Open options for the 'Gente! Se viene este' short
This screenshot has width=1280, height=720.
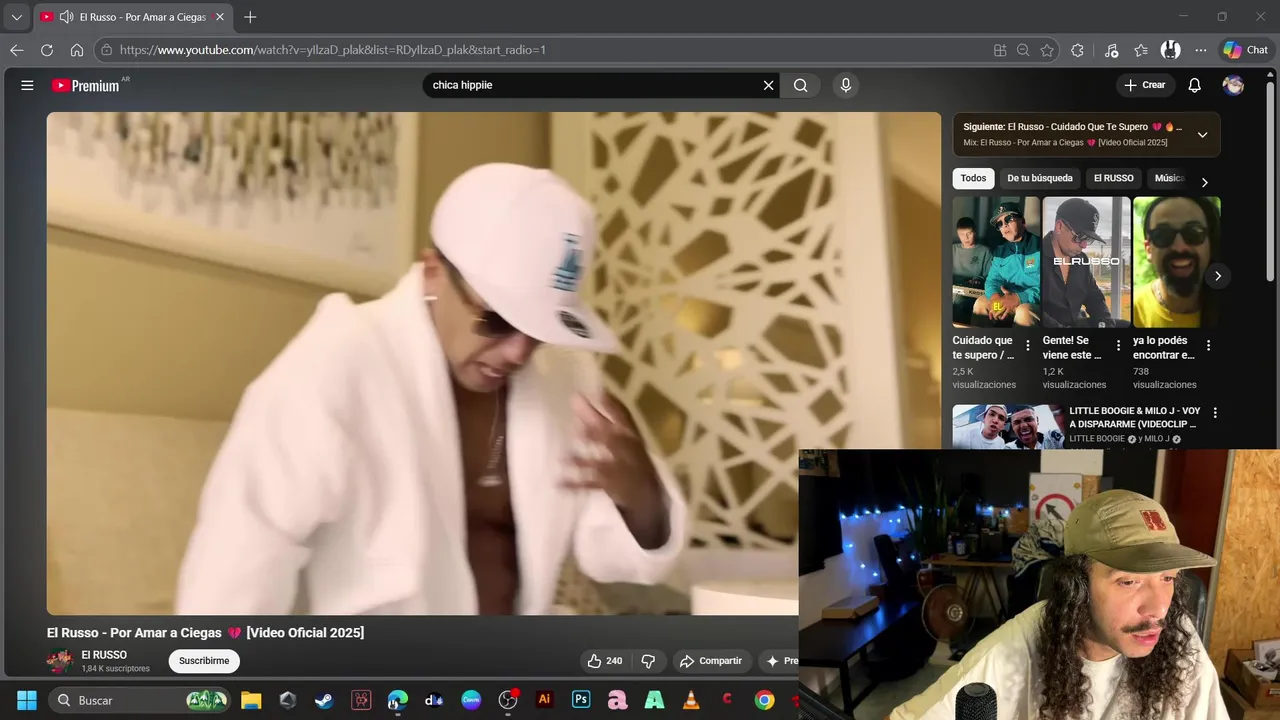tap(1118, 346)
